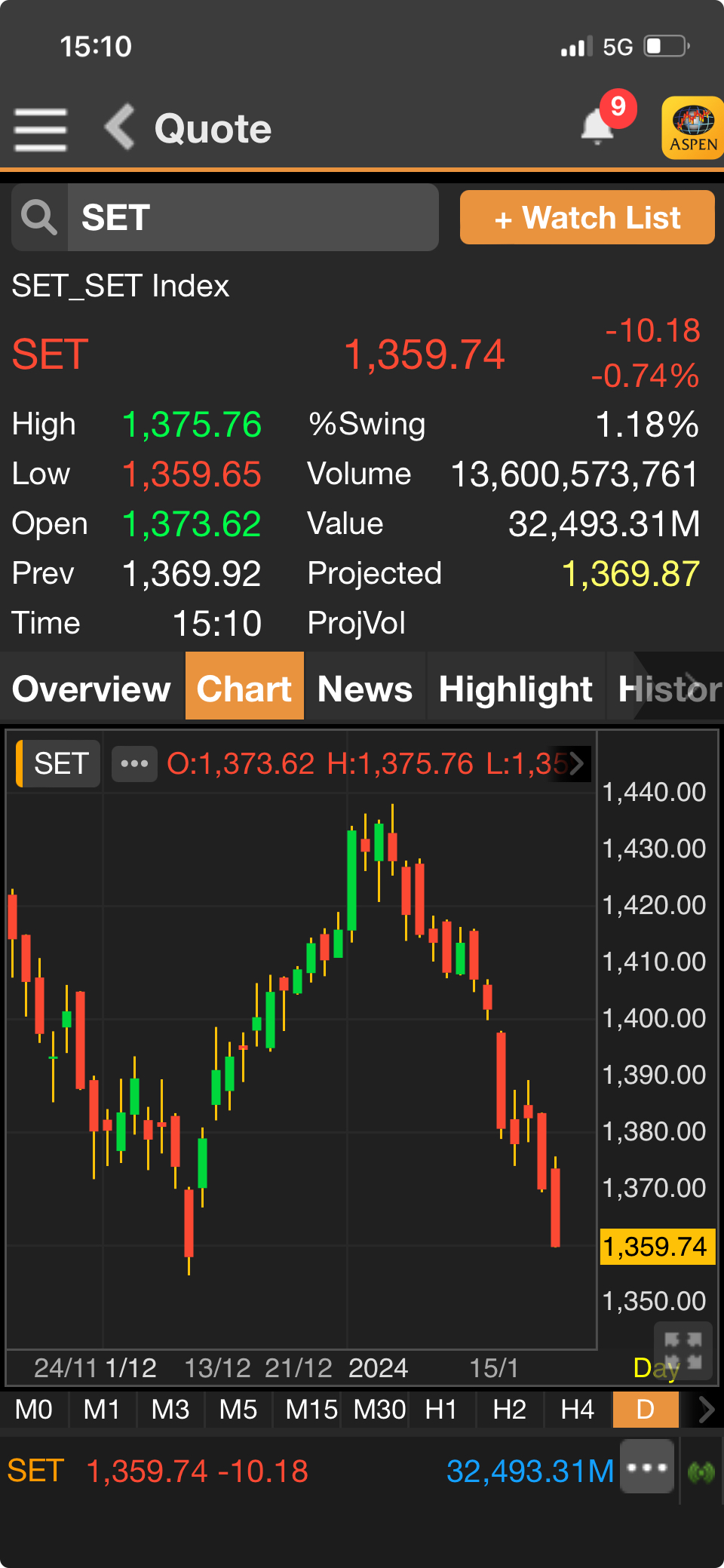
Task: Tap bottom ticker SET 1,359.74 -10.18
Action: pyautogui.click(x=158, y=1471)
